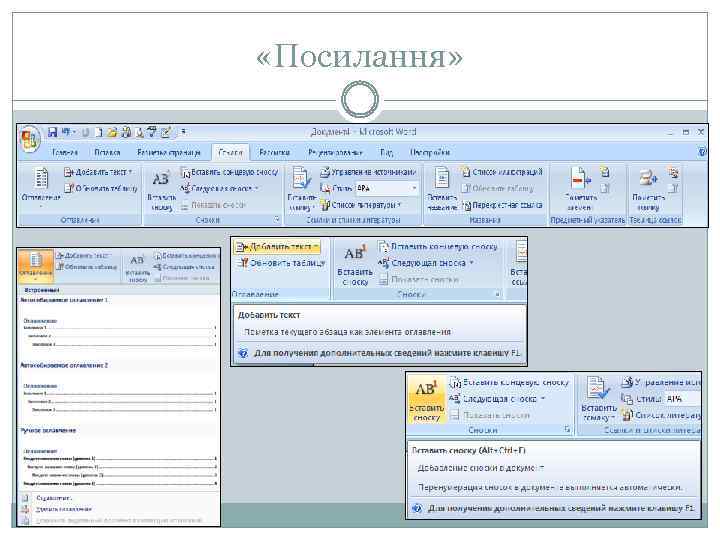Click Вставить концевую сноску in the Добавить текст tooltip panel

point(438,247)
